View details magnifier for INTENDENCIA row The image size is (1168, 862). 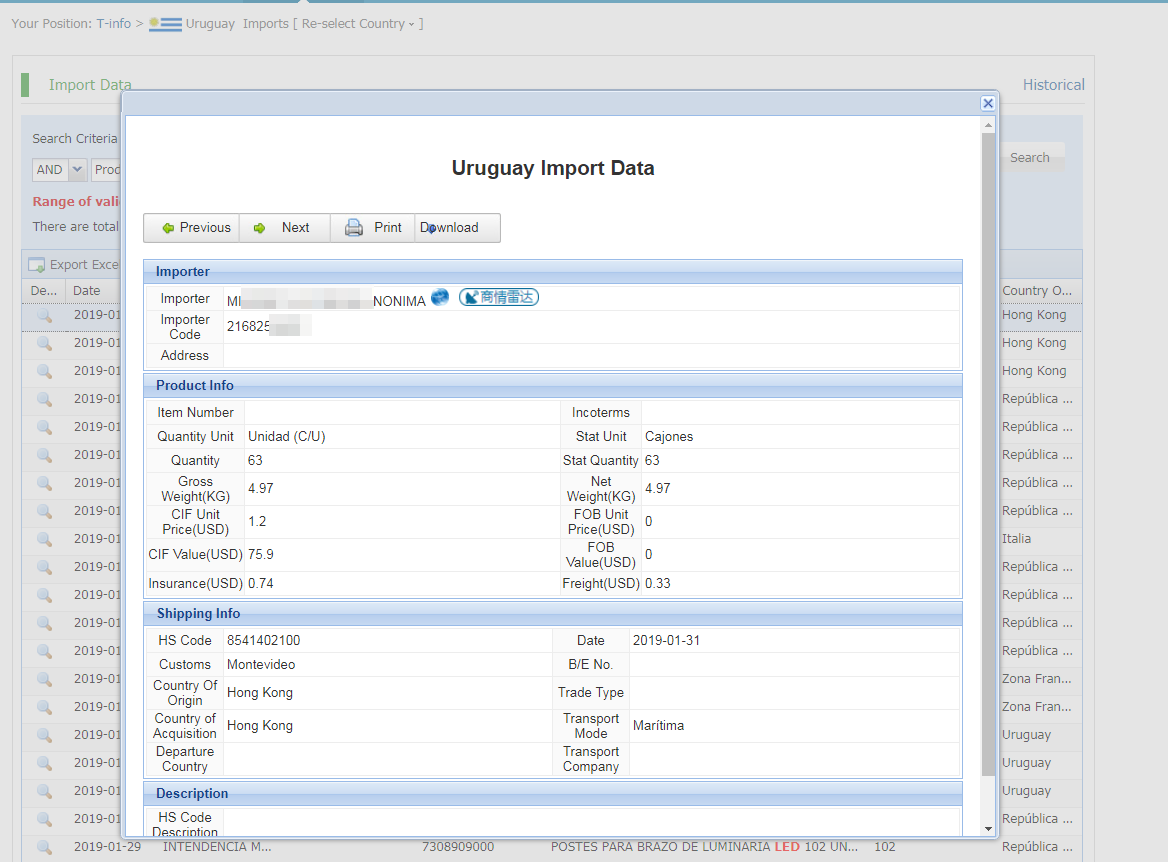click(x=44, y=846)
